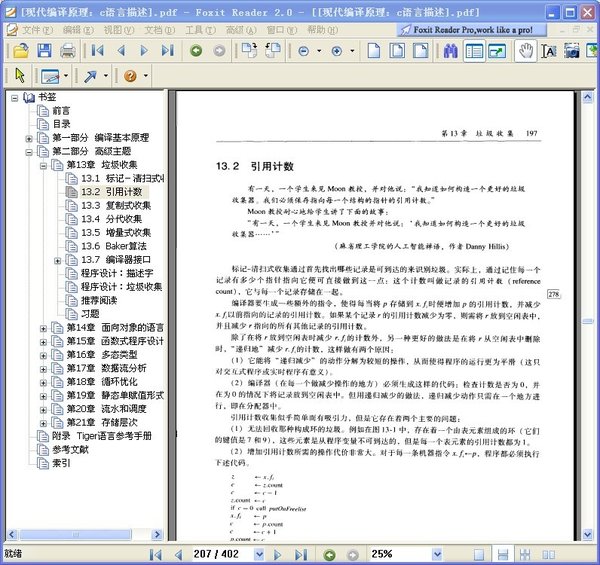Switch to full screen mode icon
600x565 pixels.
click(x=497, y=51)
